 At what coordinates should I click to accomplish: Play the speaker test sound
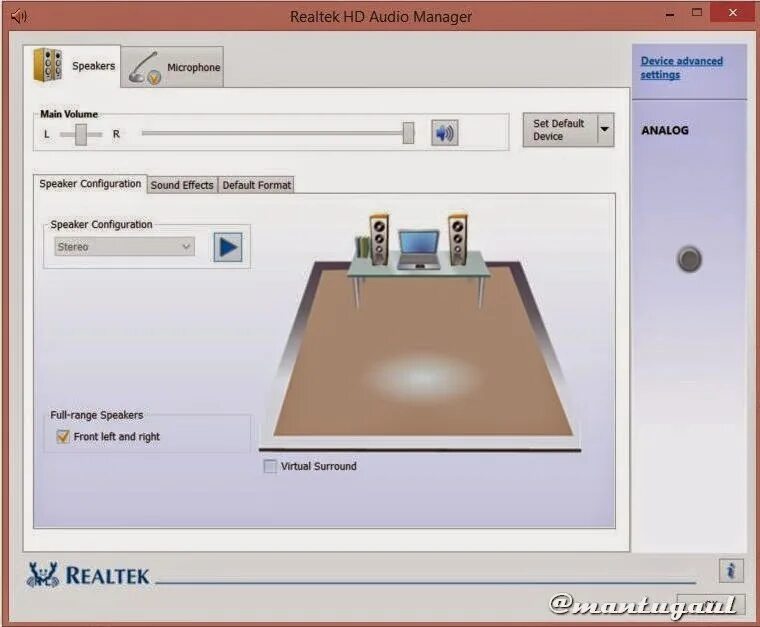tap(228, 247)
